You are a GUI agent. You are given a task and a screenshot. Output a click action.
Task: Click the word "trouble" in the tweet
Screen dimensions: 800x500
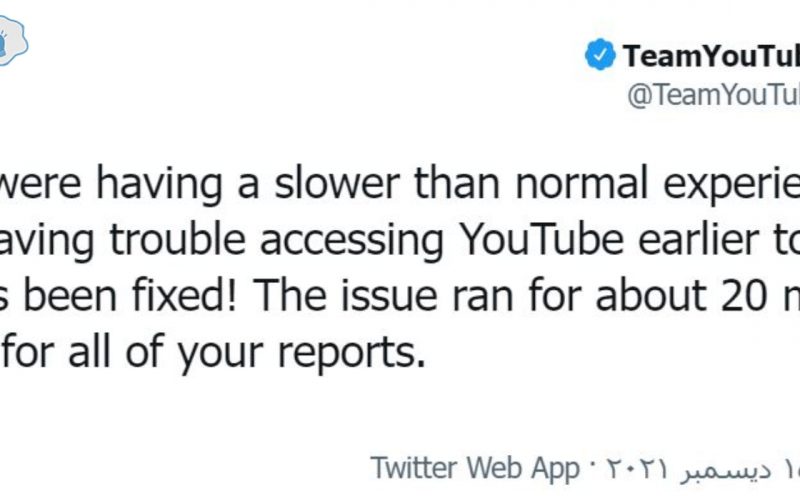(x=178, y=239)
